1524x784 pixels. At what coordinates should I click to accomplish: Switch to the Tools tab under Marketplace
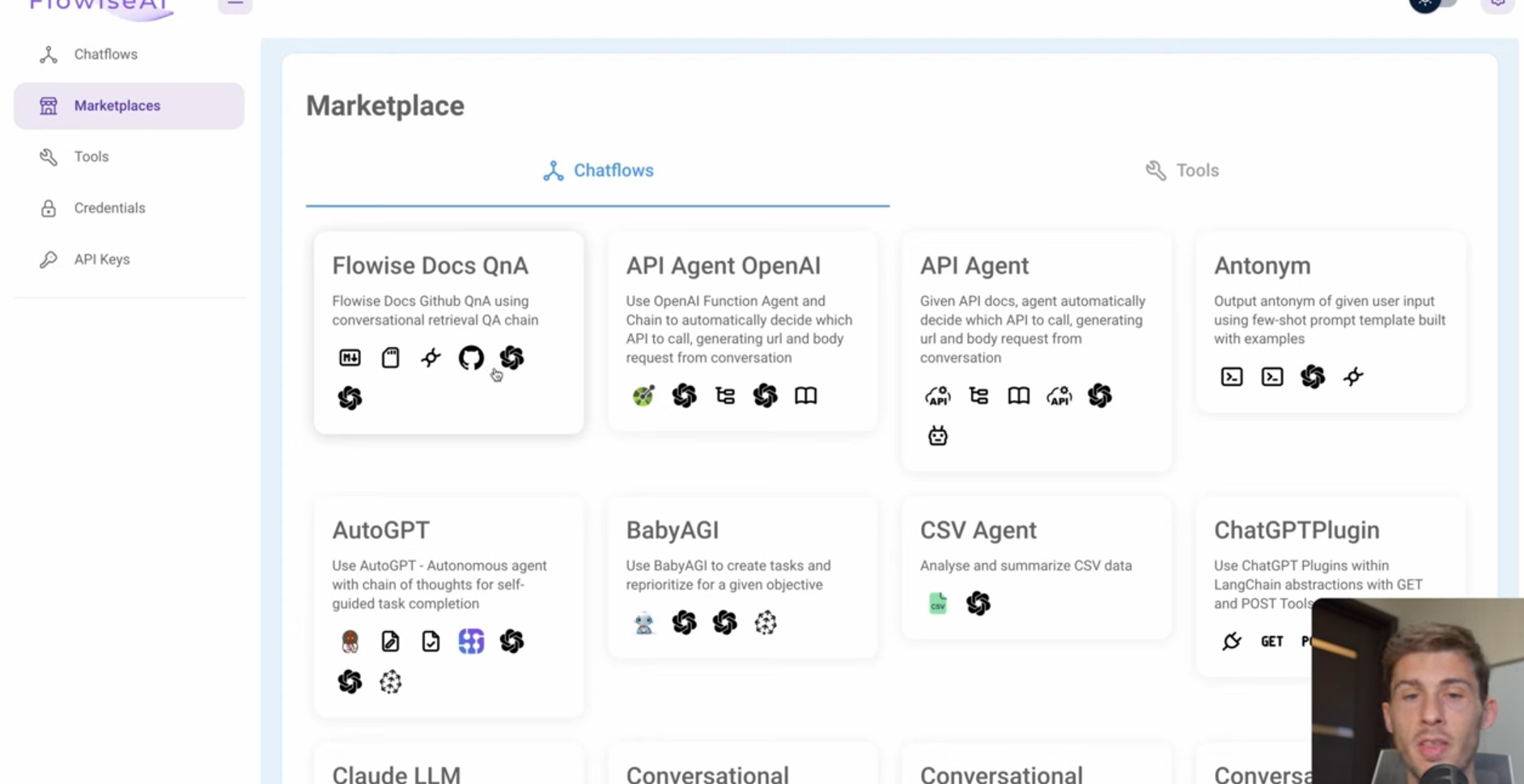(x=1182, y=171)
